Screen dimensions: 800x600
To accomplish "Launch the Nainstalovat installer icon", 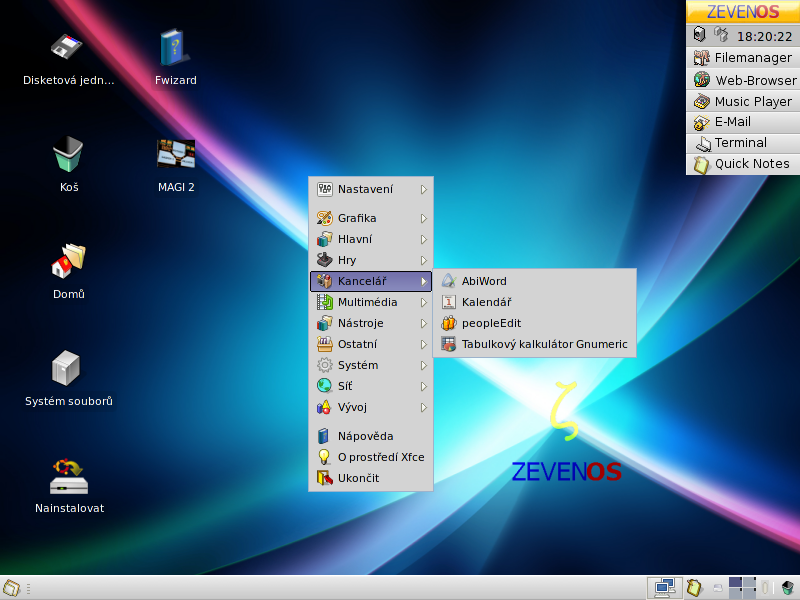I will pos(69,476).
